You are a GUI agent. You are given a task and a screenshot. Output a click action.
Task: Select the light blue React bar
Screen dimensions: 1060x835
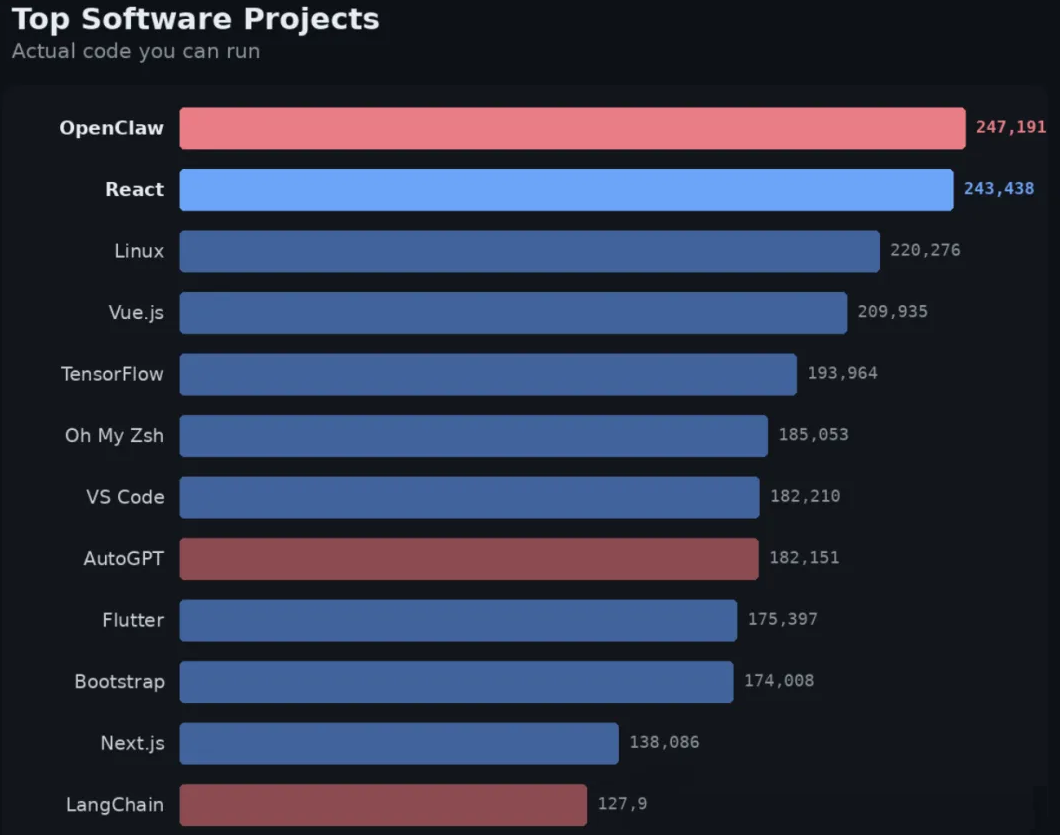[567, 189]
